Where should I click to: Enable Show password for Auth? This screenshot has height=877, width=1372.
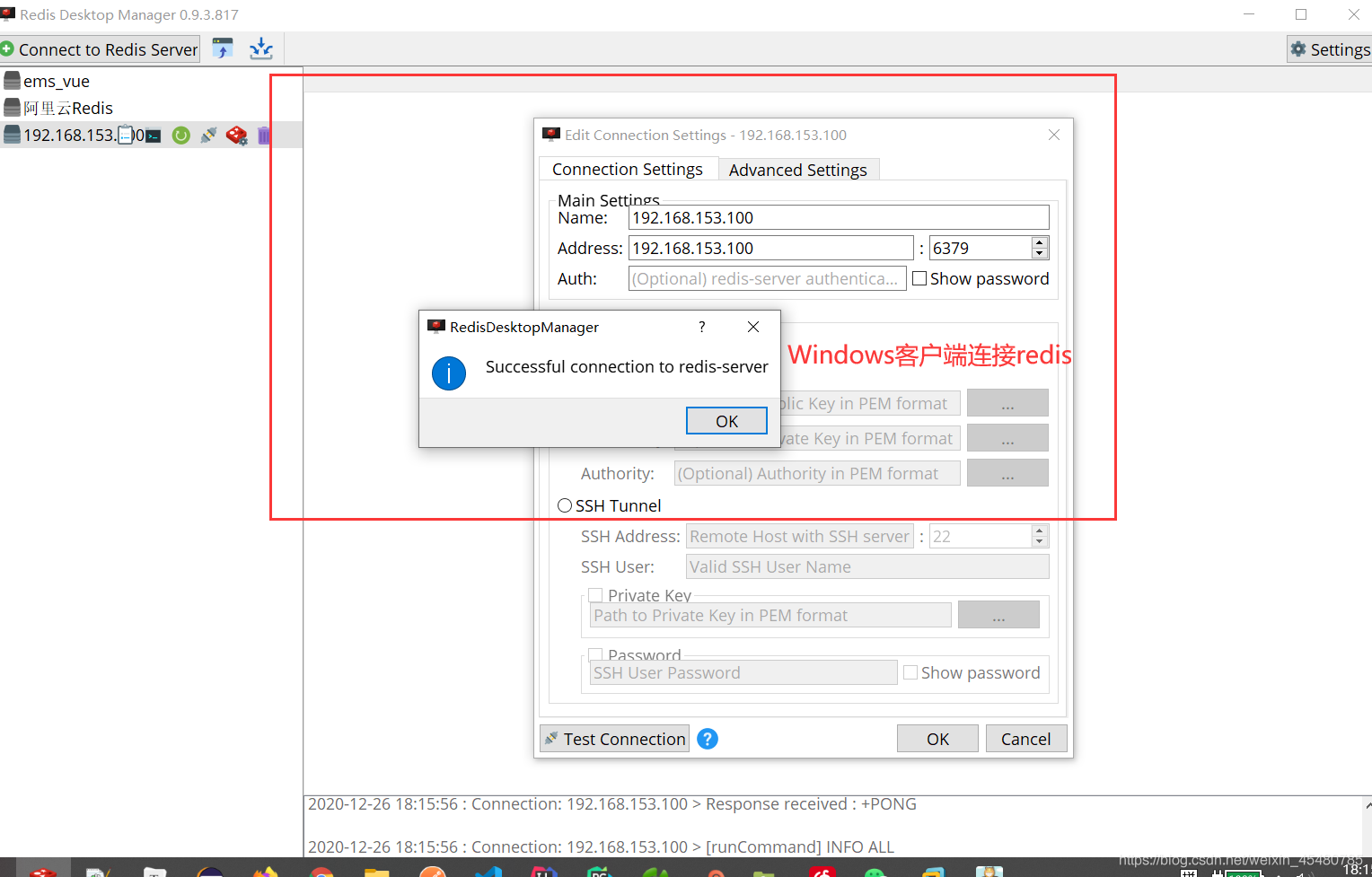[919, 278]
